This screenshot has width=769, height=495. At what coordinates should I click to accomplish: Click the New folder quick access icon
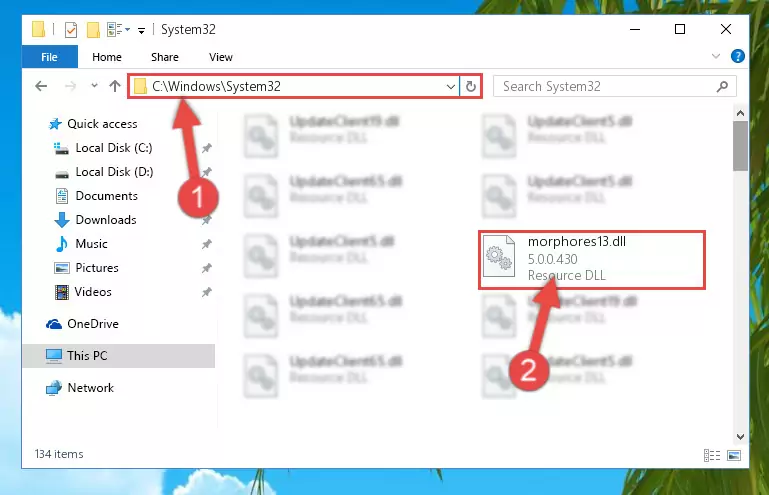pos(93,30)
